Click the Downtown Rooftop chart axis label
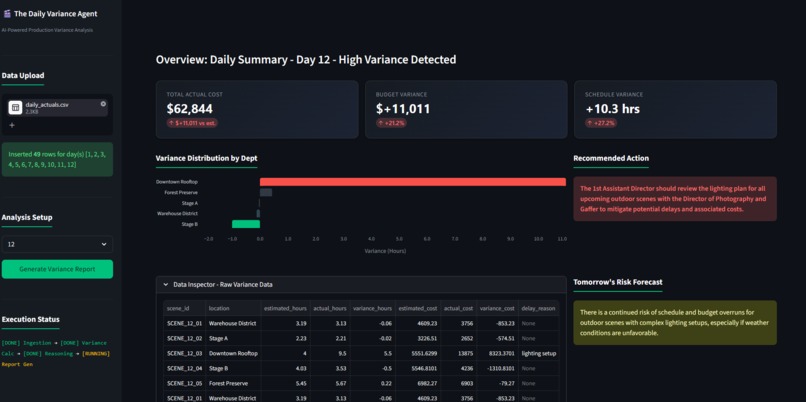 (x=177, y=182)
